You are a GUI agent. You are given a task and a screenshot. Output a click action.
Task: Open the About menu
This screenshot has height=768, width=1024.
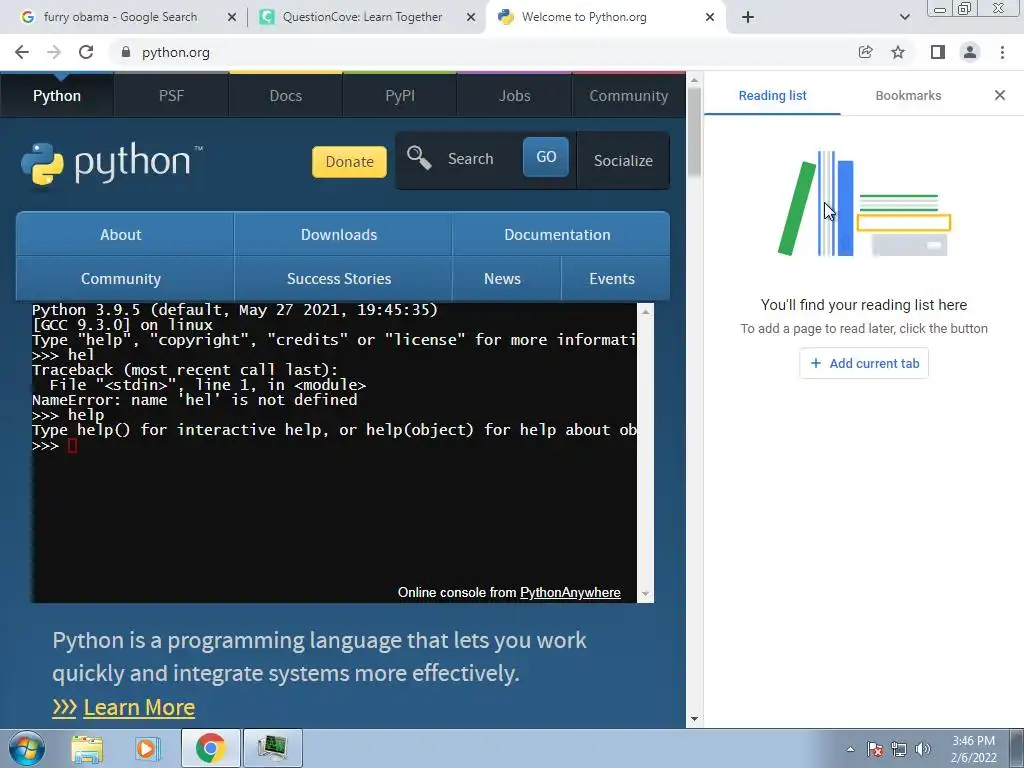coord(121,234)
